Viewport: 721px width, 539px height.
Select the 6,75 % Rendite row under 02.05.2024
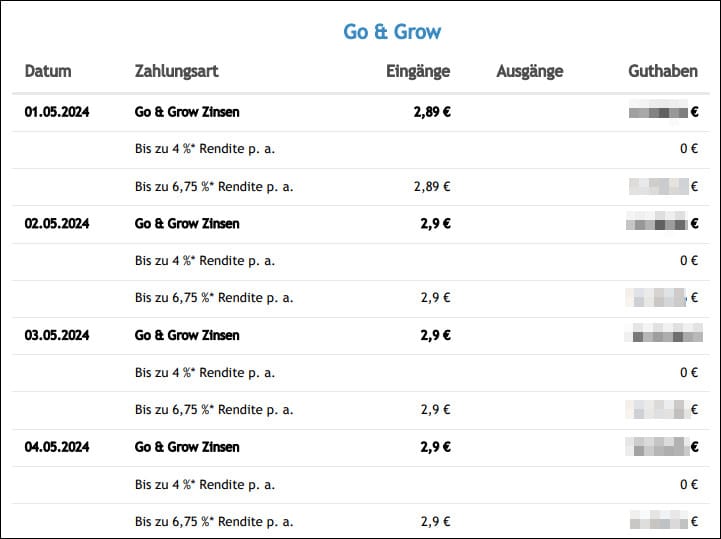pyautogui.click(x=213, y=298)
